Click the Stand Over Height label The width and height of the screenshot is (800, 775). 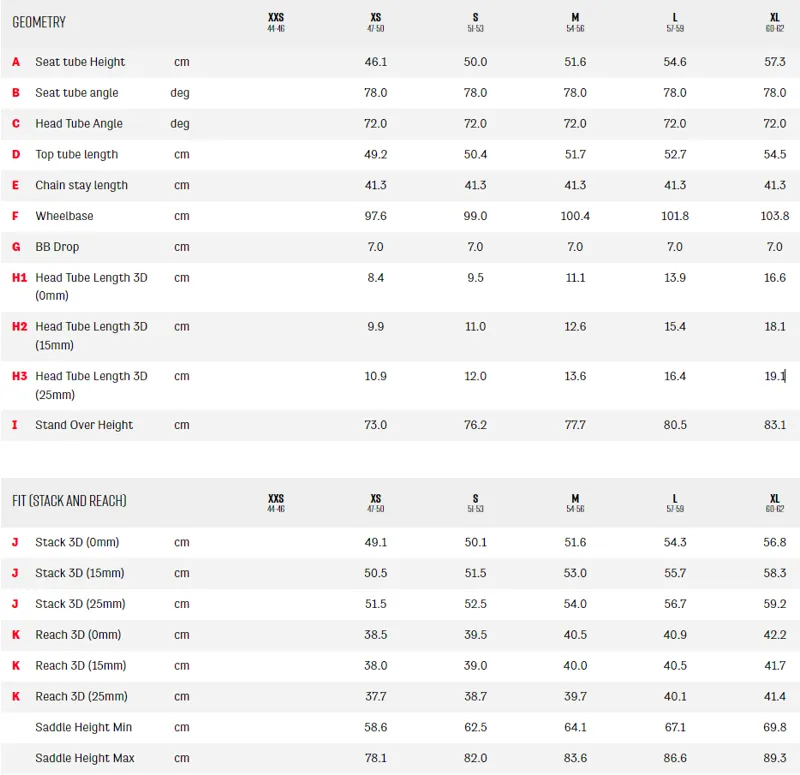tap(84, 425)
